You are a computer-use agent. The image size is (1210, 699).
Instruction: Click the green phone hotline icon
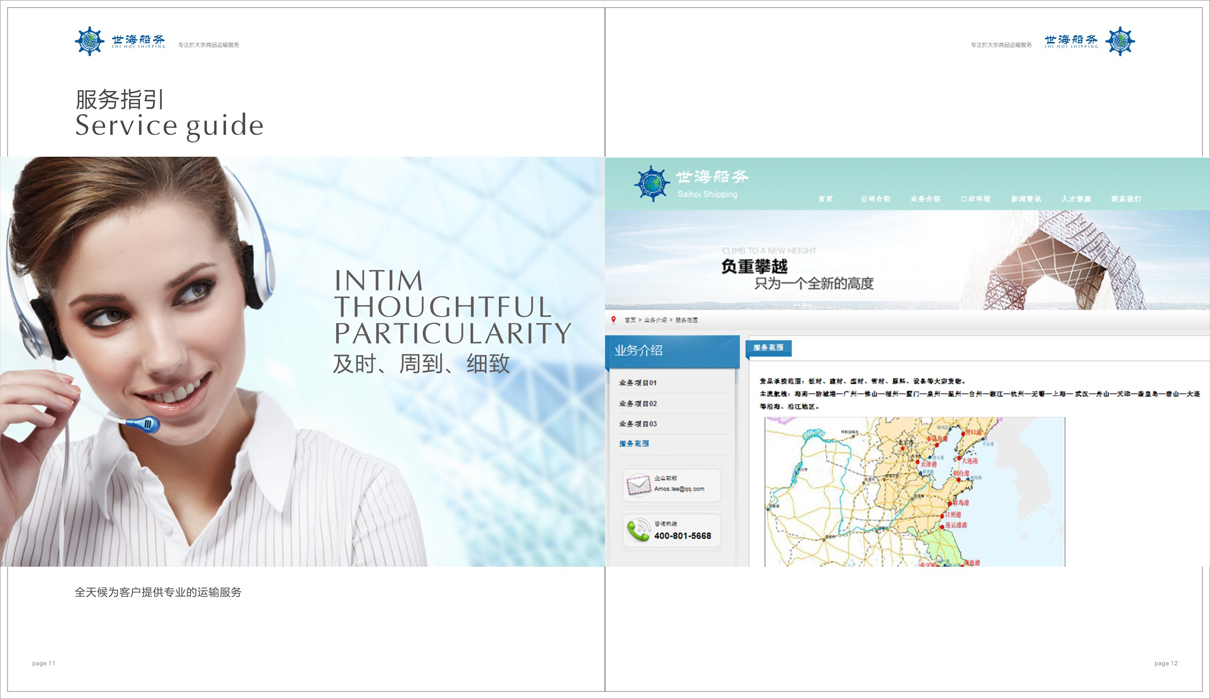[x=637, y=531]
